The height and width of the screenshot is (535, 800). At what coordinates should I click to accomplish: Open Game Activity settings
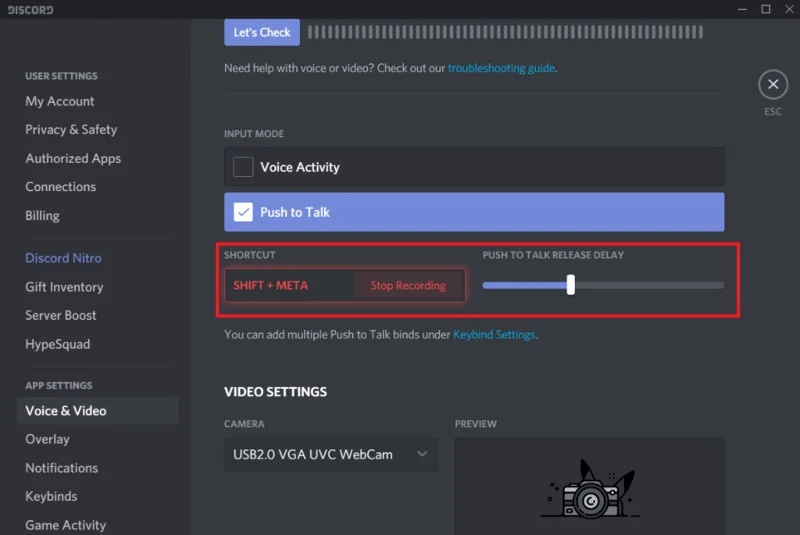(x=65, y=525)
